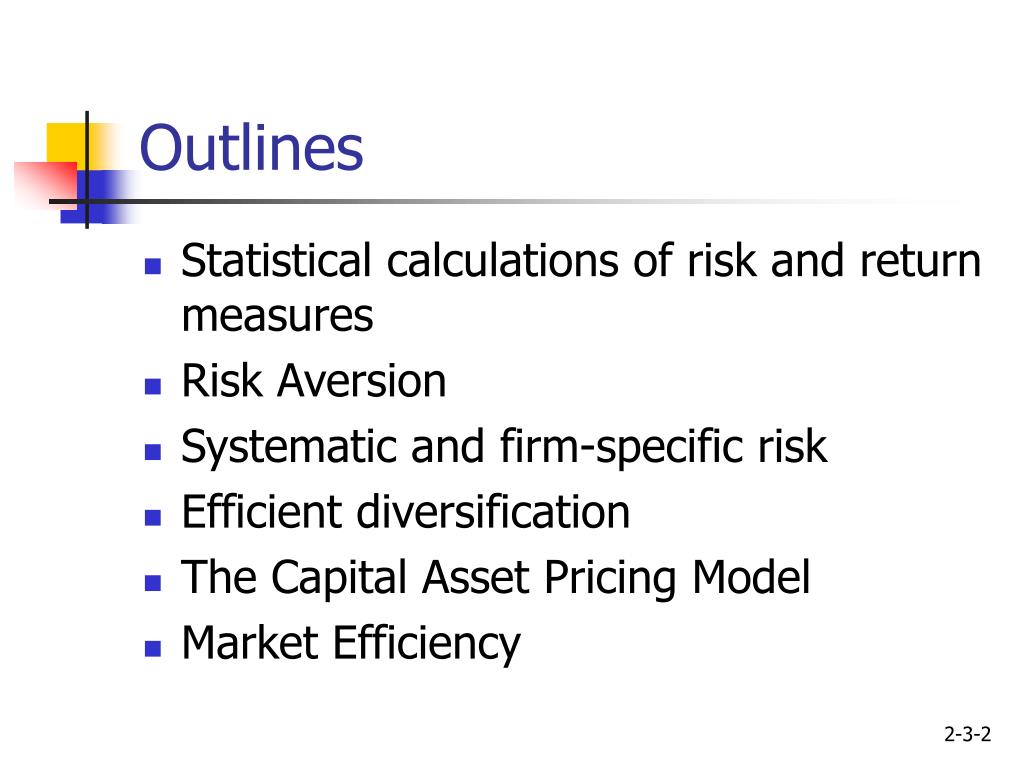Image resolution: width=1024 pixels, height=768 pixels.
Task: Select the blue bullet beside Statistical calculations
Action: pos(153,266)
